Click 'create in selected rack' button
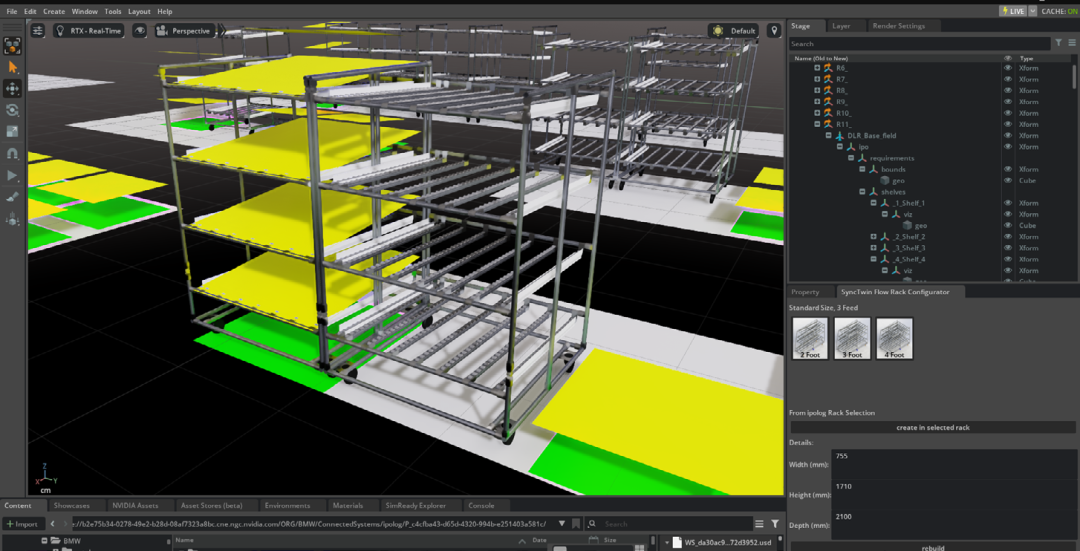 932,427
